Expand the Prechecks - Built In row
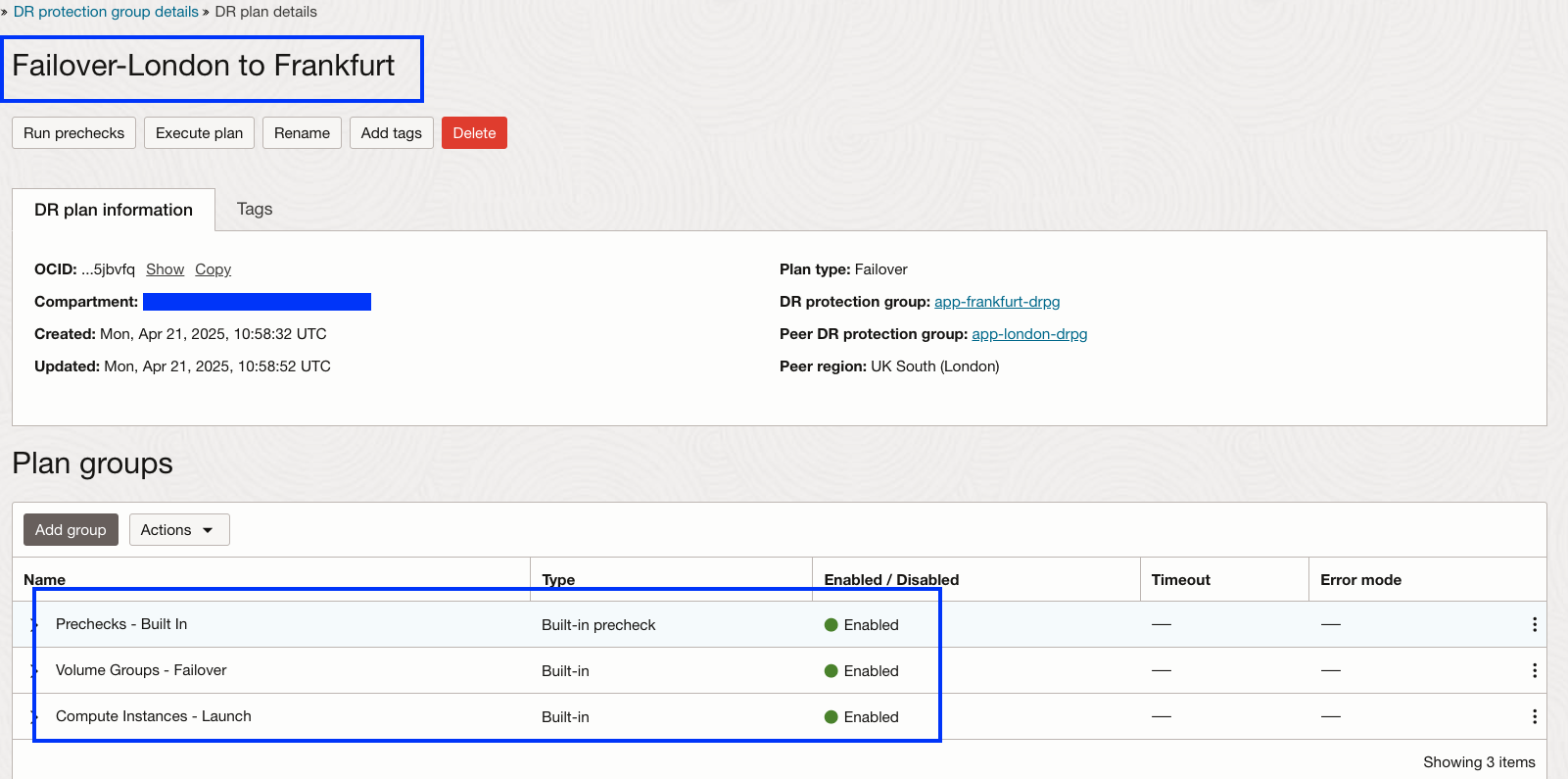 pos(33,624)
